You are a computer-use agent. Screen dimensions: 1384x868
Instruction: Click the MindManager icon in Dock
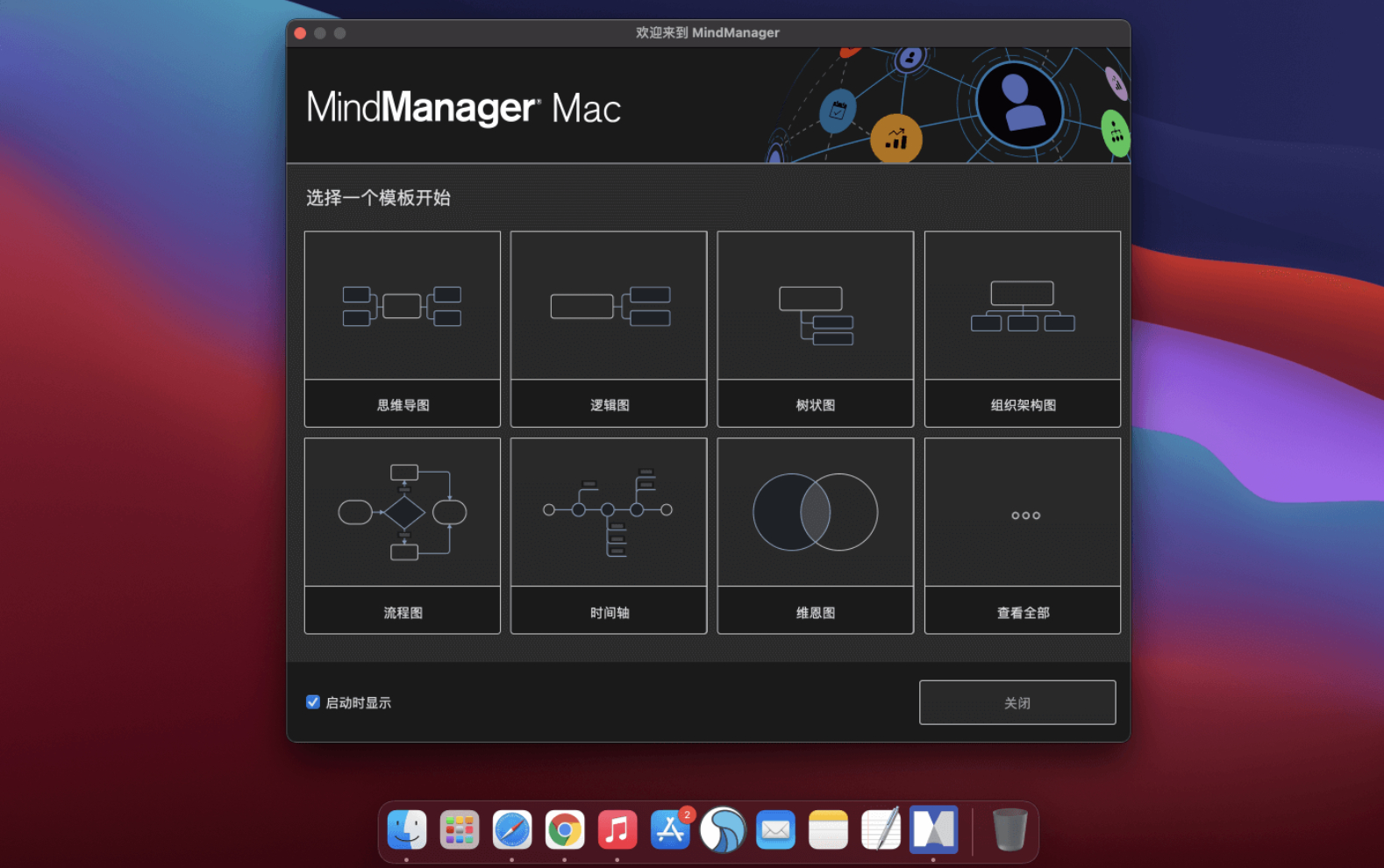933,829
